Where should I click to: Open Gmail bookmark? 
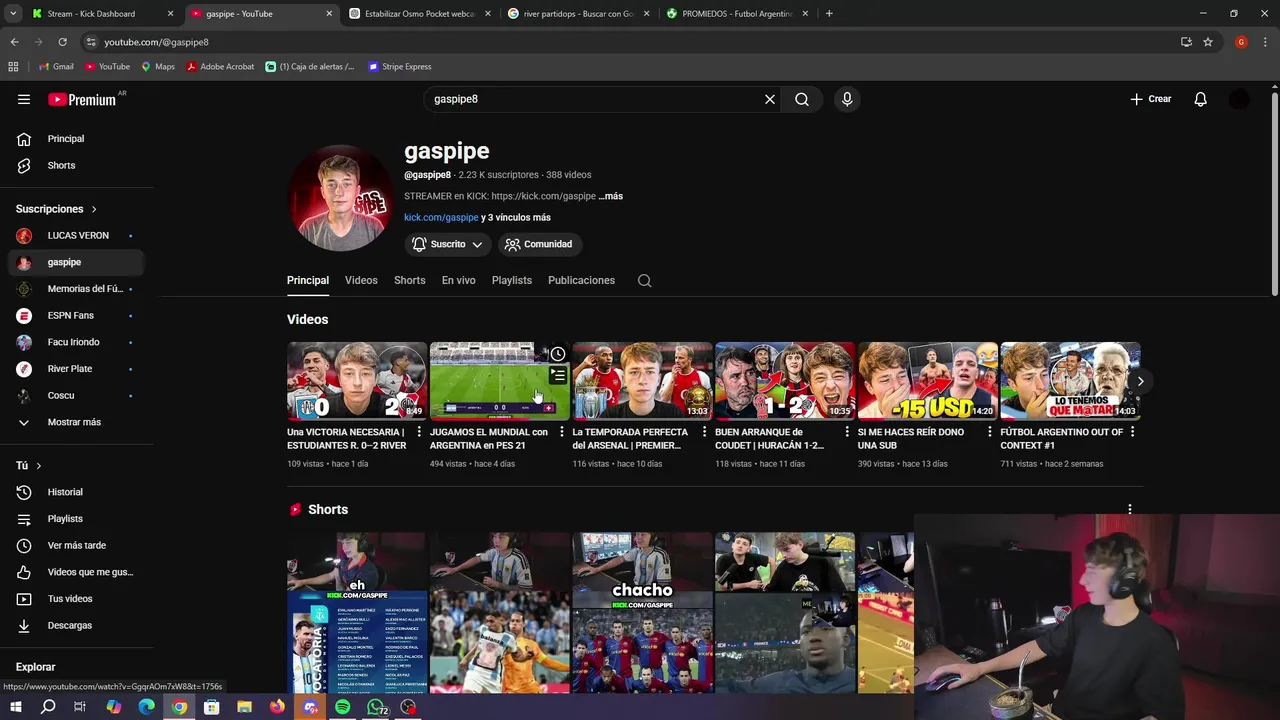(56, 67)
